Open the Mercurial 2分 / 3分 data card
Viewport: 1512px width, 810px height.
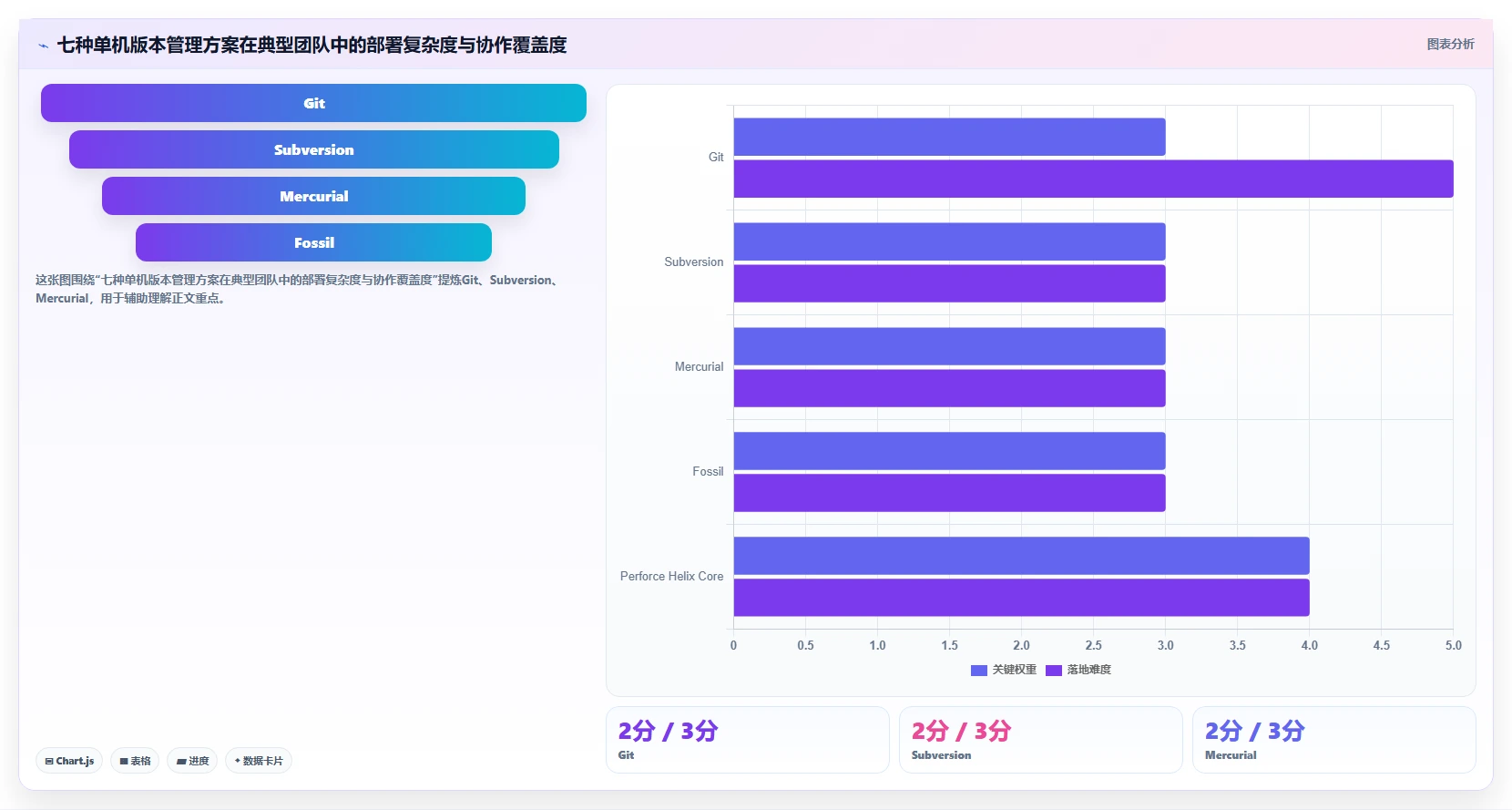click(1334, 740)
